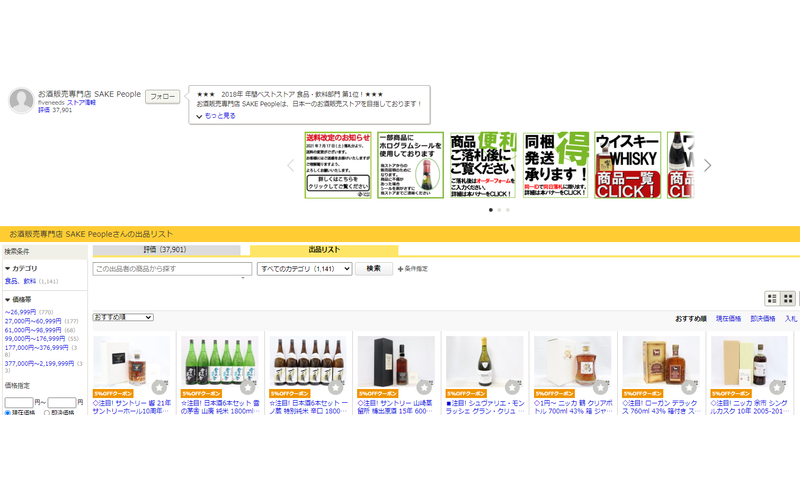Click the minimum price input box
Image resolution: width=800 pixels, height=500 pixels.
click(19, 403)
